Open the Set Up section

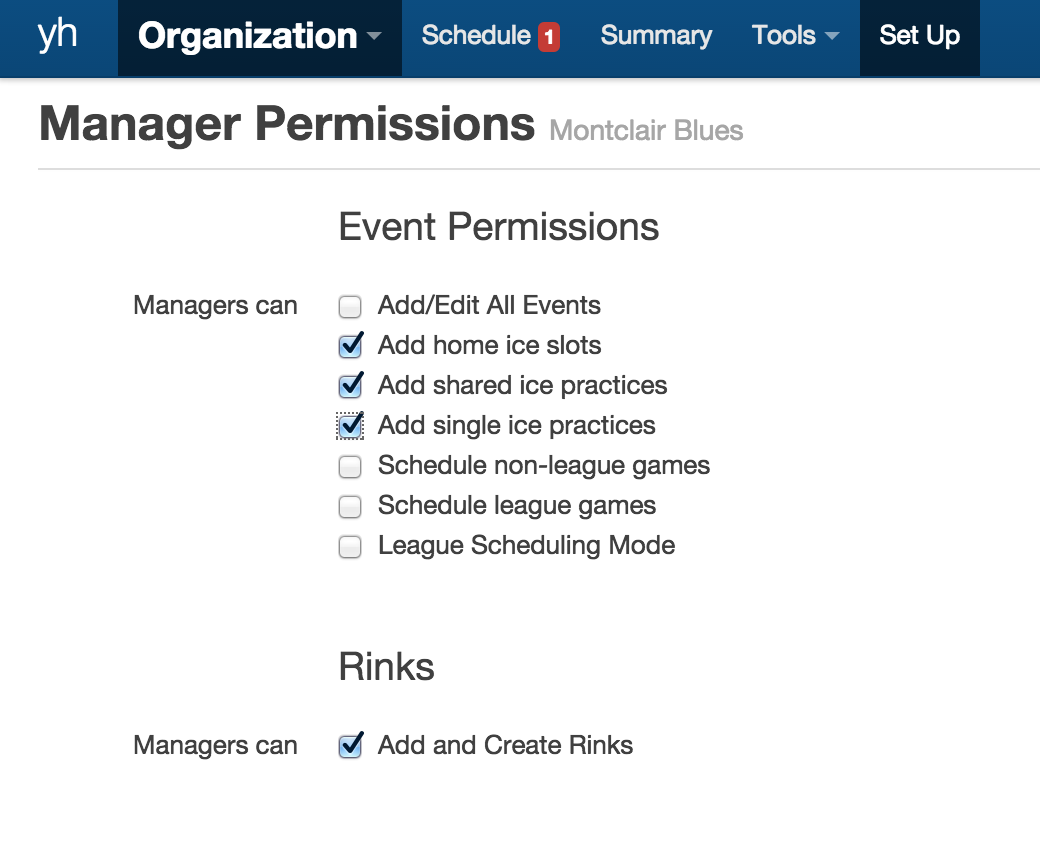[x=919, y=36]
